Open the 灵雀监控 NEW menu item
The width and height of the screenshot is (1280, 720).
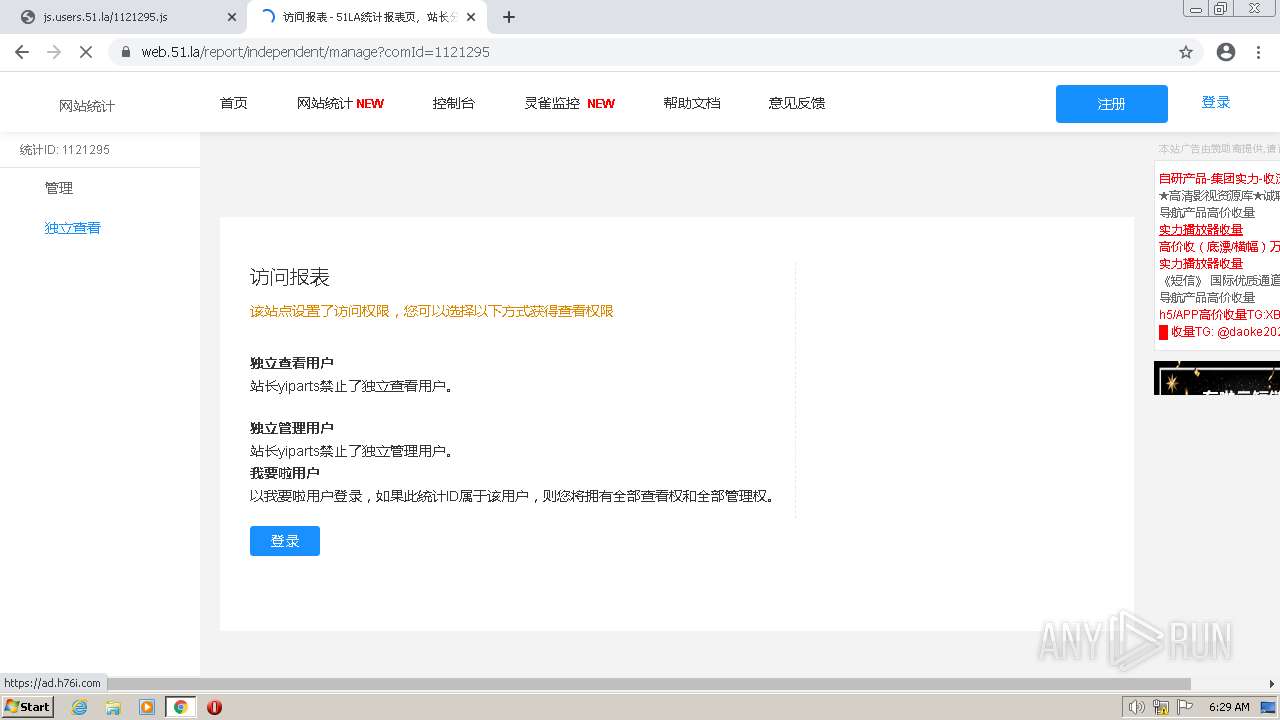point(570,103)
